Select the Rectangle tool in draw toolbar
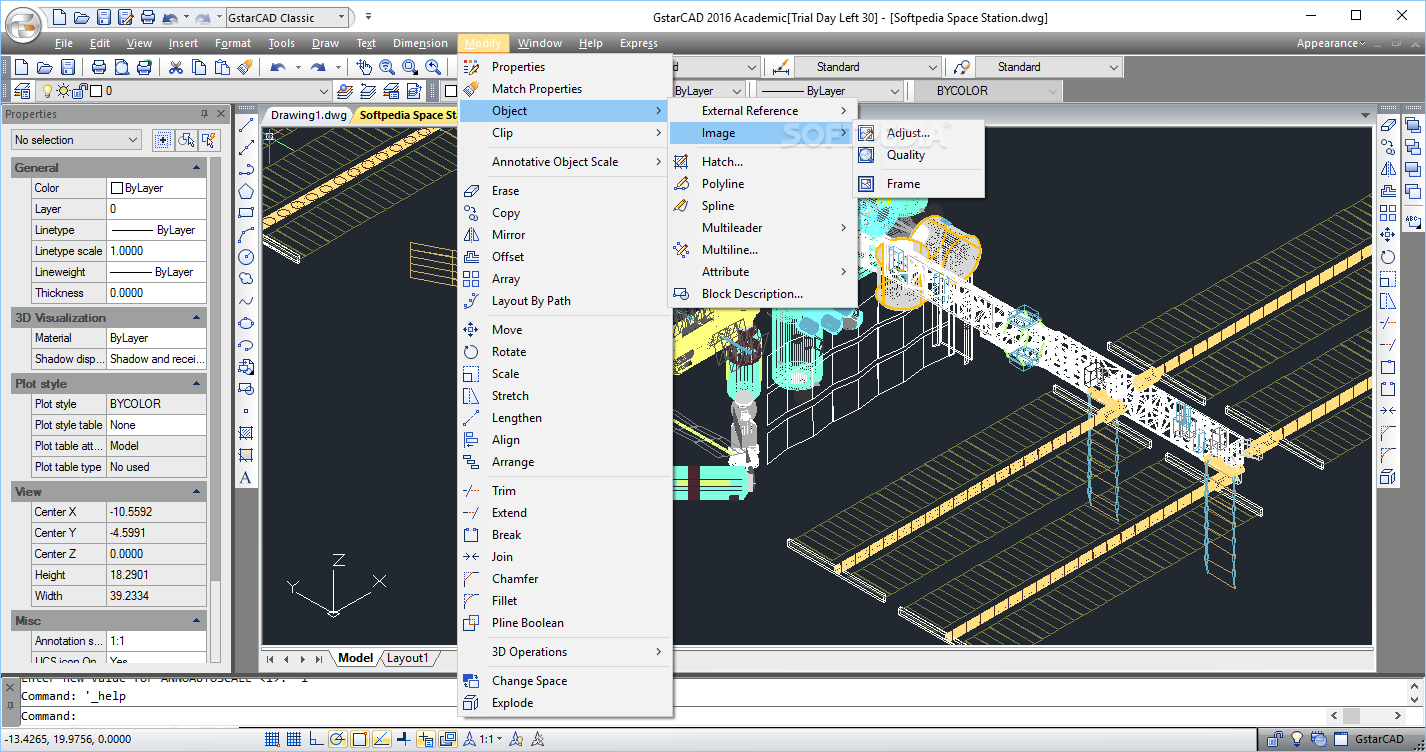 246,213
